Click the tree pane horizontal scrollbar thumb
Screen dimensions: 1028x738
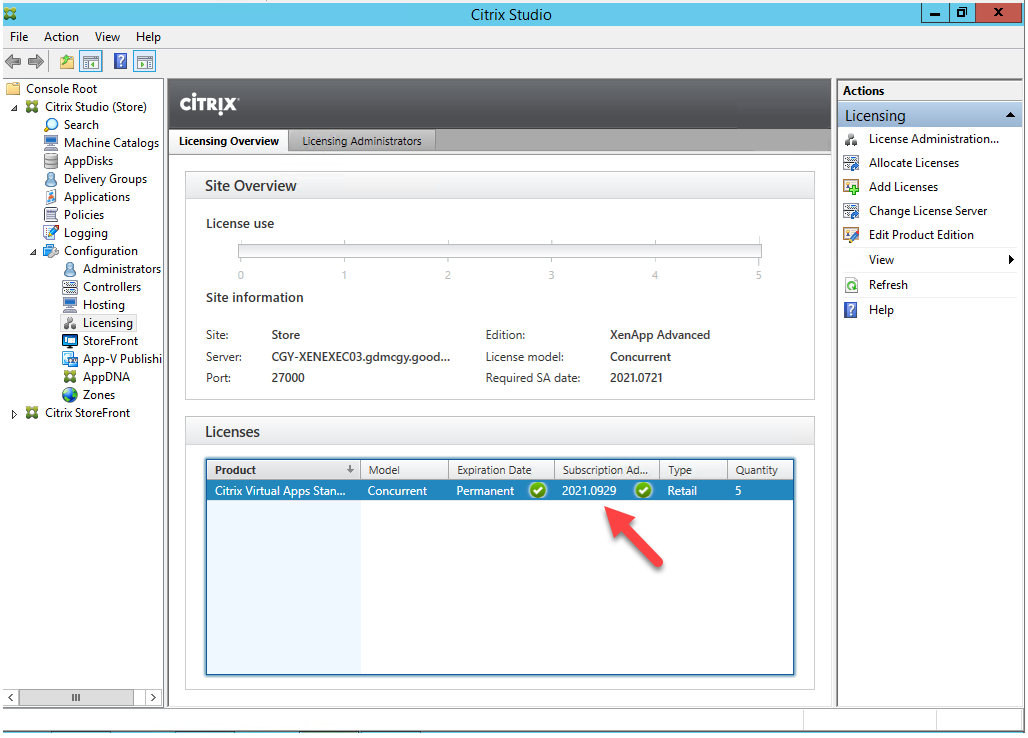point(76,697)
